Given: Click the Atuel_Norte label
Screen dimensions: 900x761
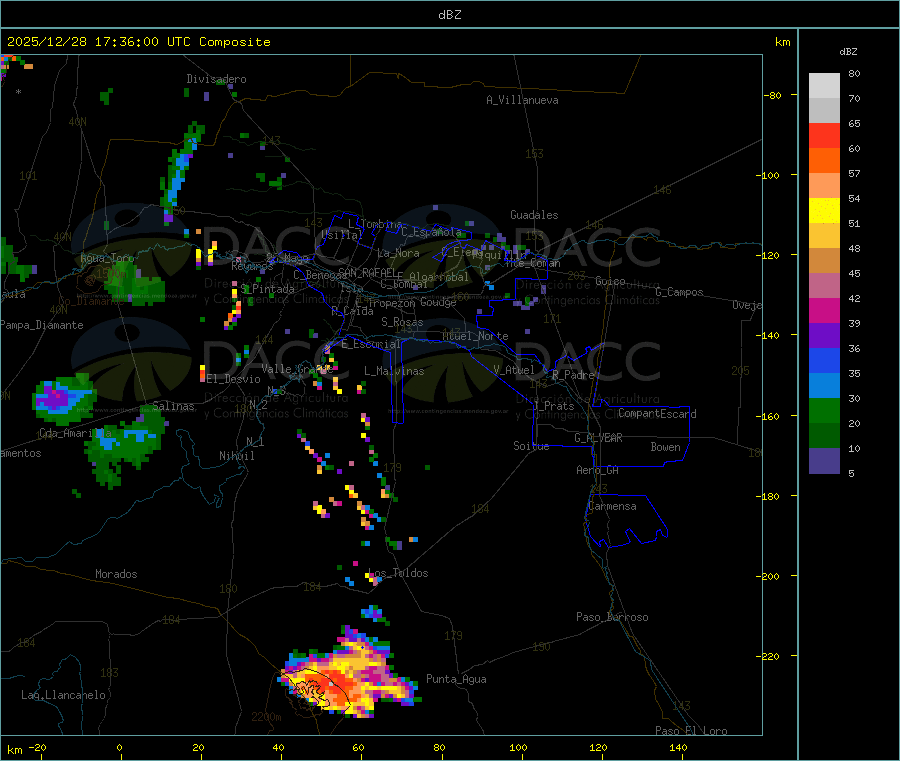Looking at the screenshot, I should (475, 336).
